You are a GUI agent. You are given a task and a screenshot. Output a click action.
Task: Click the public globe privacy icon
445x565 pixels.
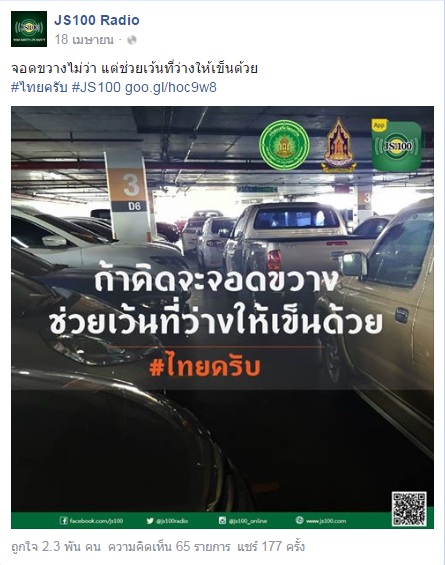tap(132, 40)
